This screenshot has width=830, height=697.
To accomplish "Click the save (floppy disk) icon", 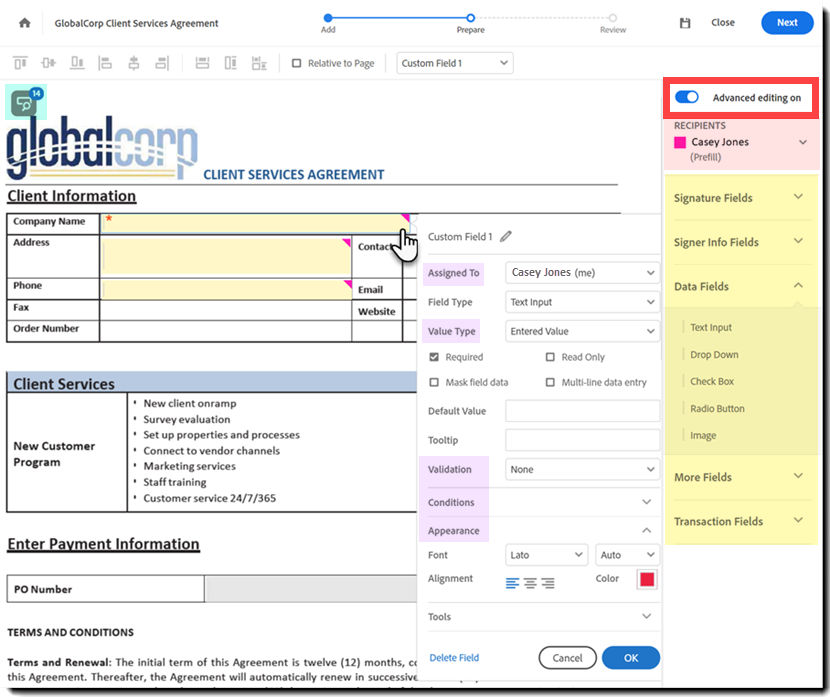I will tap(685, 23).
